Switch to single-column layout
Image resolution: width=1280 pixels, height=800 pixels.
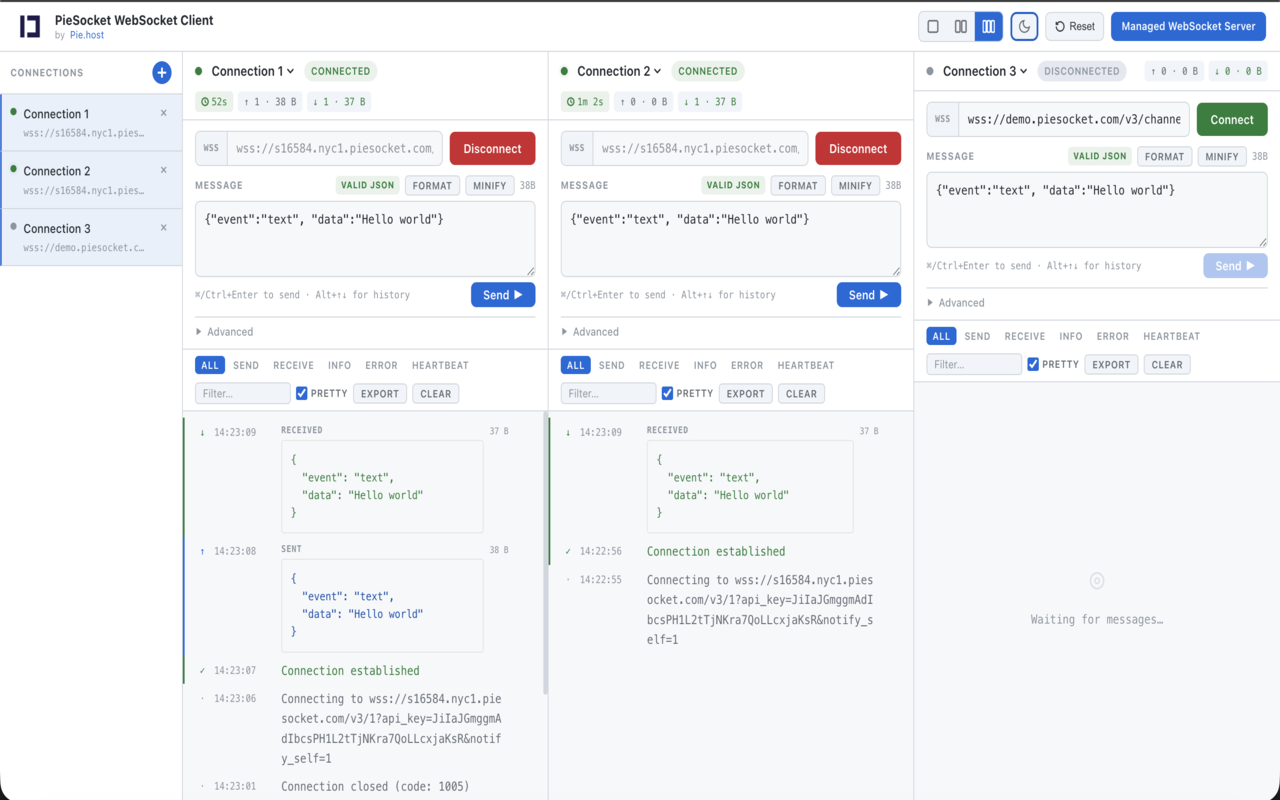(x=933, y=27)
